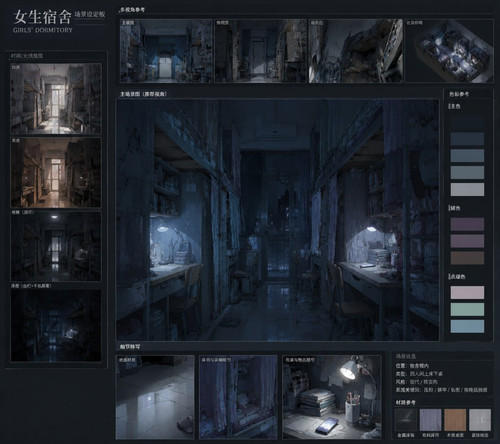500x444 pixels.
Task: Click the GIRLS' DORMITORY subtitle
Action: [43, 30]
